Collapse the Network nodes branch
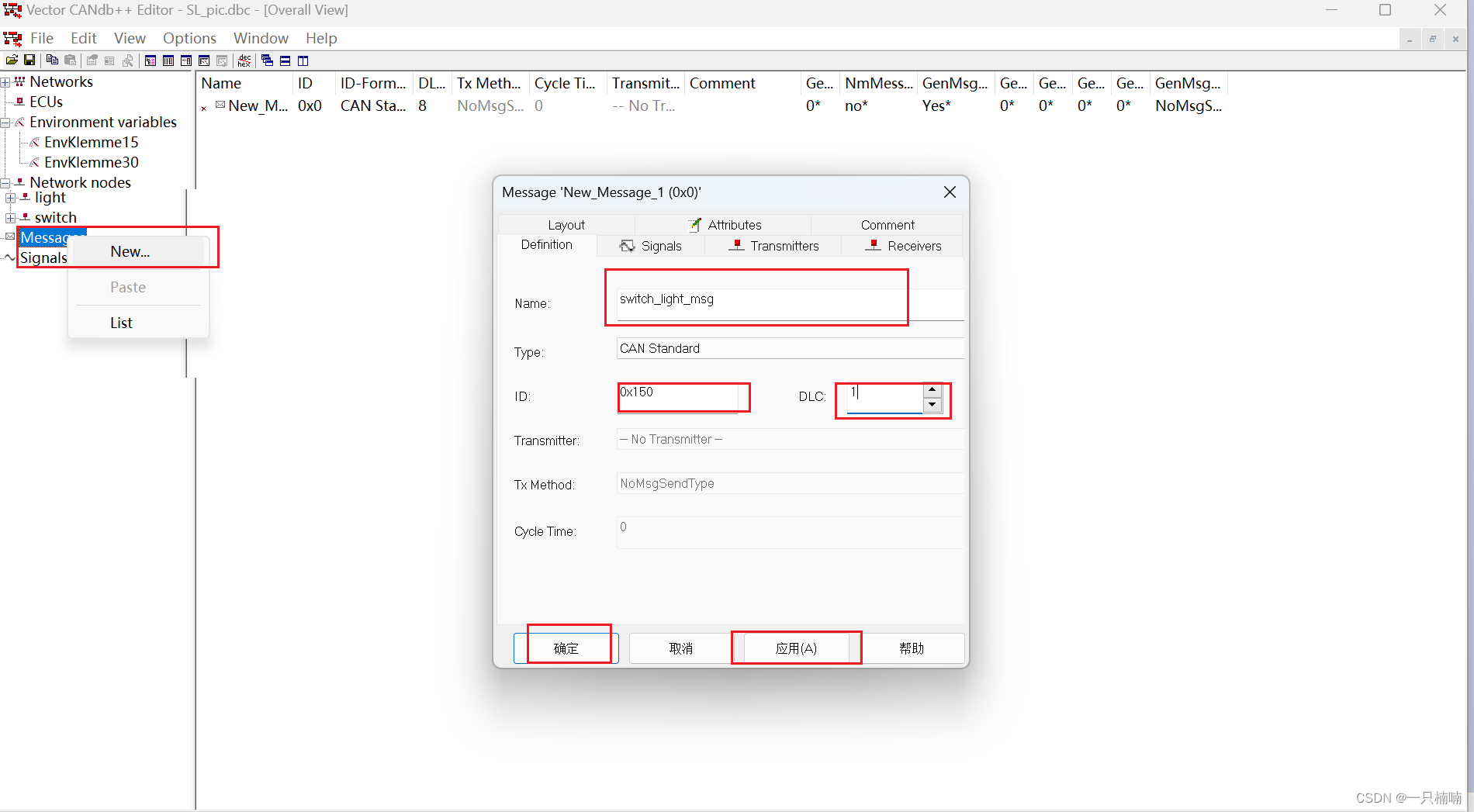 pyautogui.click(x=5, y=183)
